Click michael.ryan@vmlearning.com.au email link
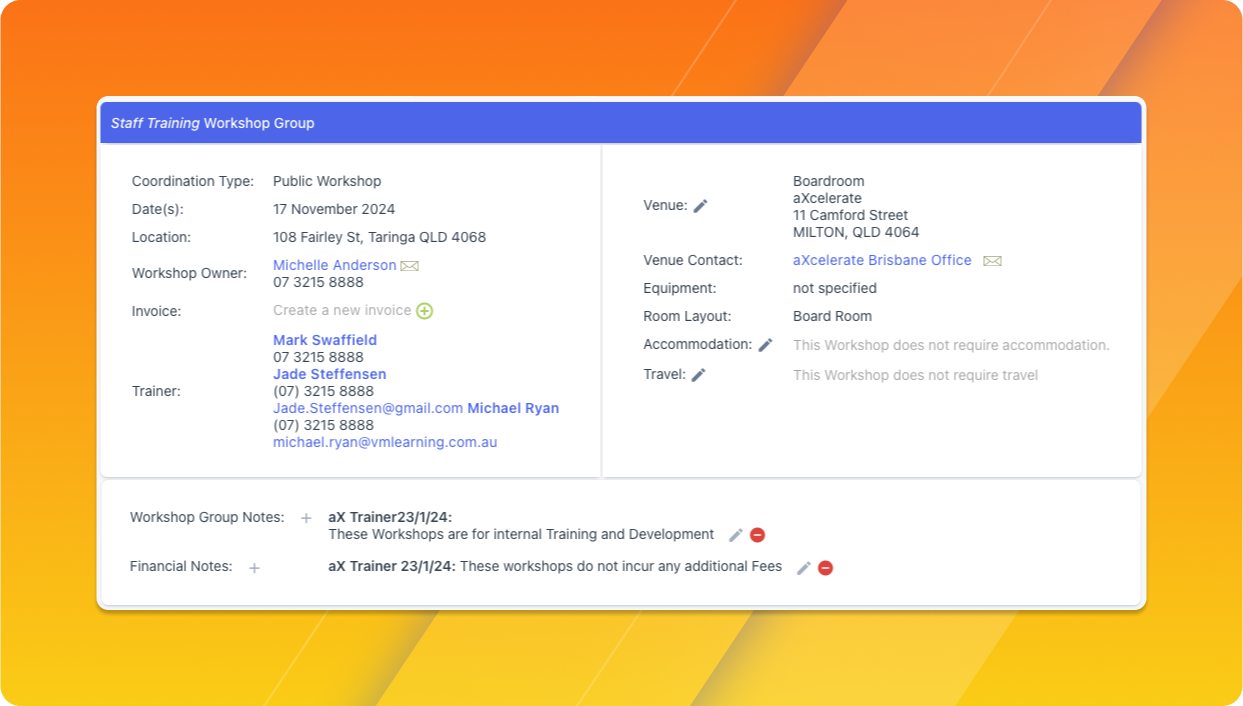 coord(385,442)
